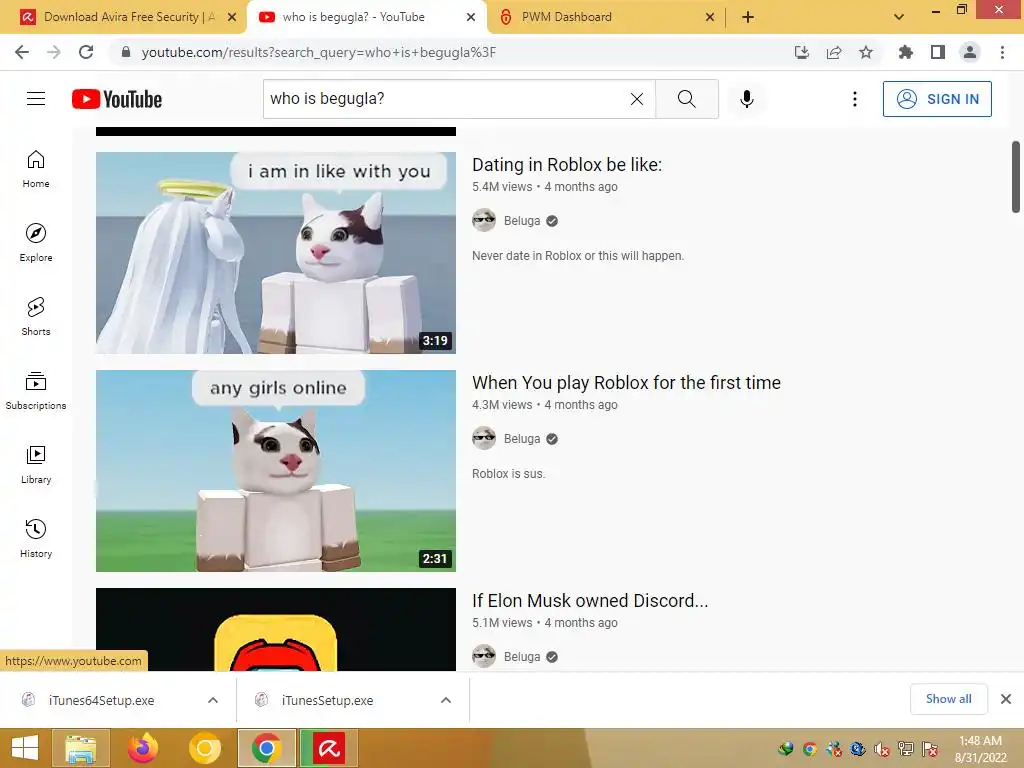Open the Chrome three-dot menu

click(x=1002, y=52)
